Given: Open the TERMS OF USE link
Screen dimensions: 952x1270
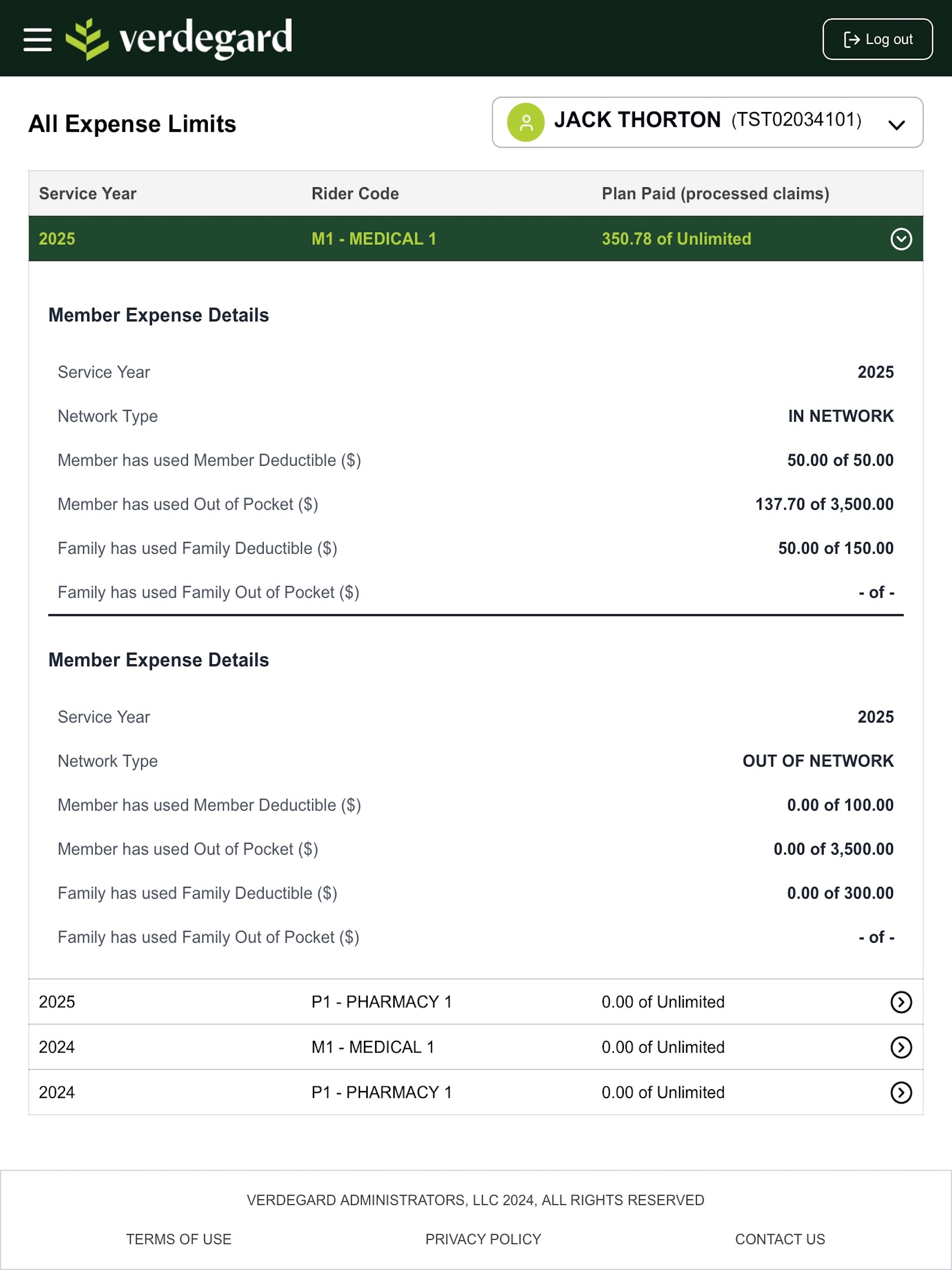Looking at the screenshot, I should (178, 1239).
